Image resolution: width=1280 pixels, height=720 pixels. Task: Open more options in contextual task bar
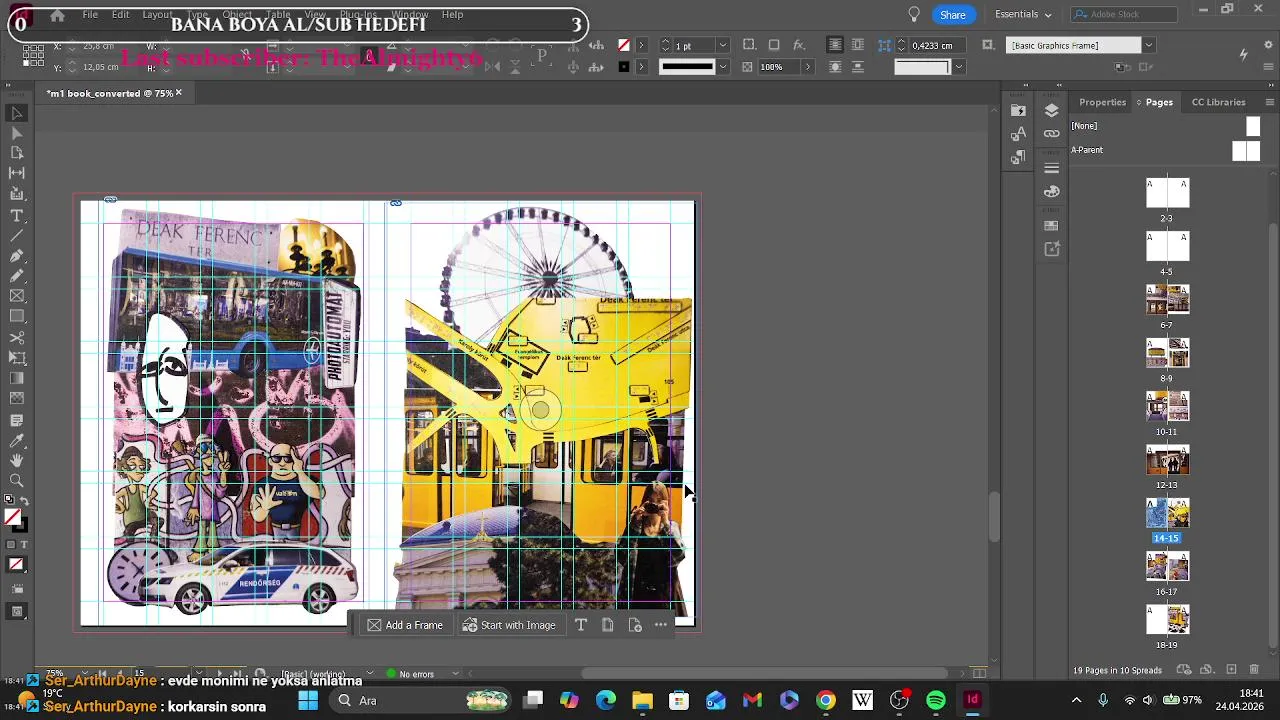(660, 625)
